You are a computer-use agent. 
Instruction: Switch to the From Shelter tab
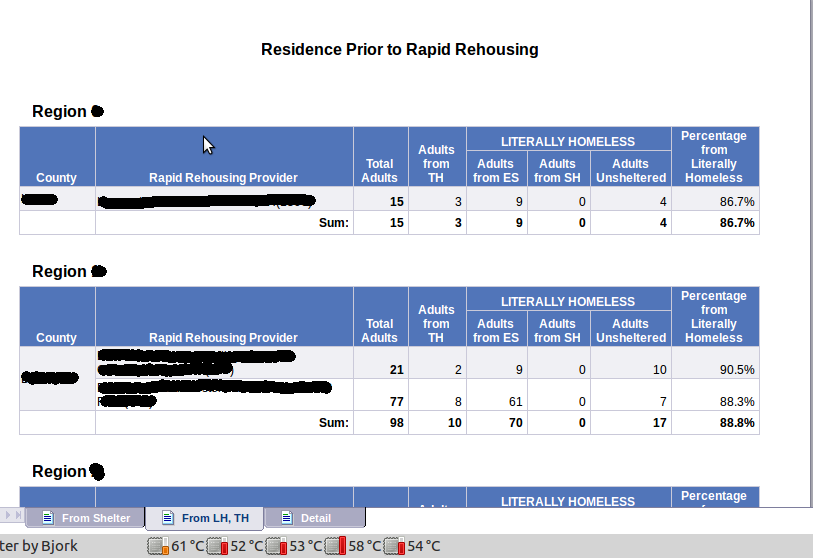point(95,518)
